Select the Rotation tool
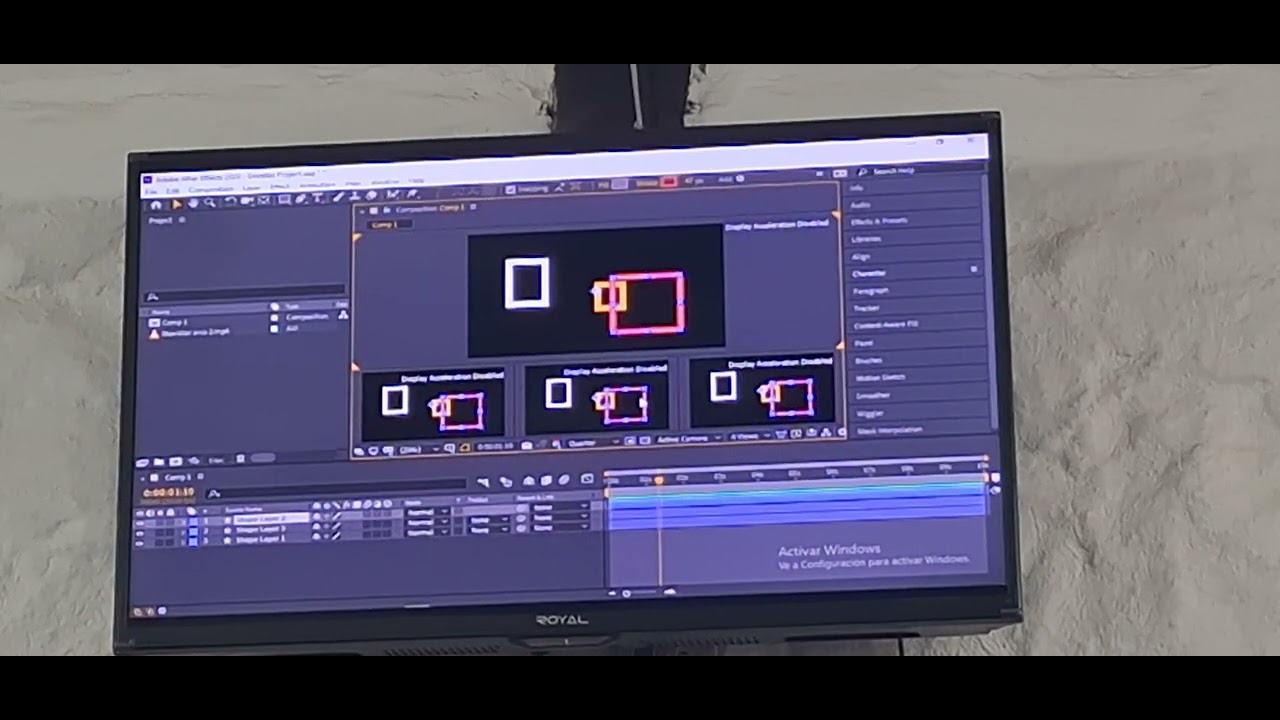Image resolution: width=1280 pixels, height=720 pixels. (x=230, y=202)
